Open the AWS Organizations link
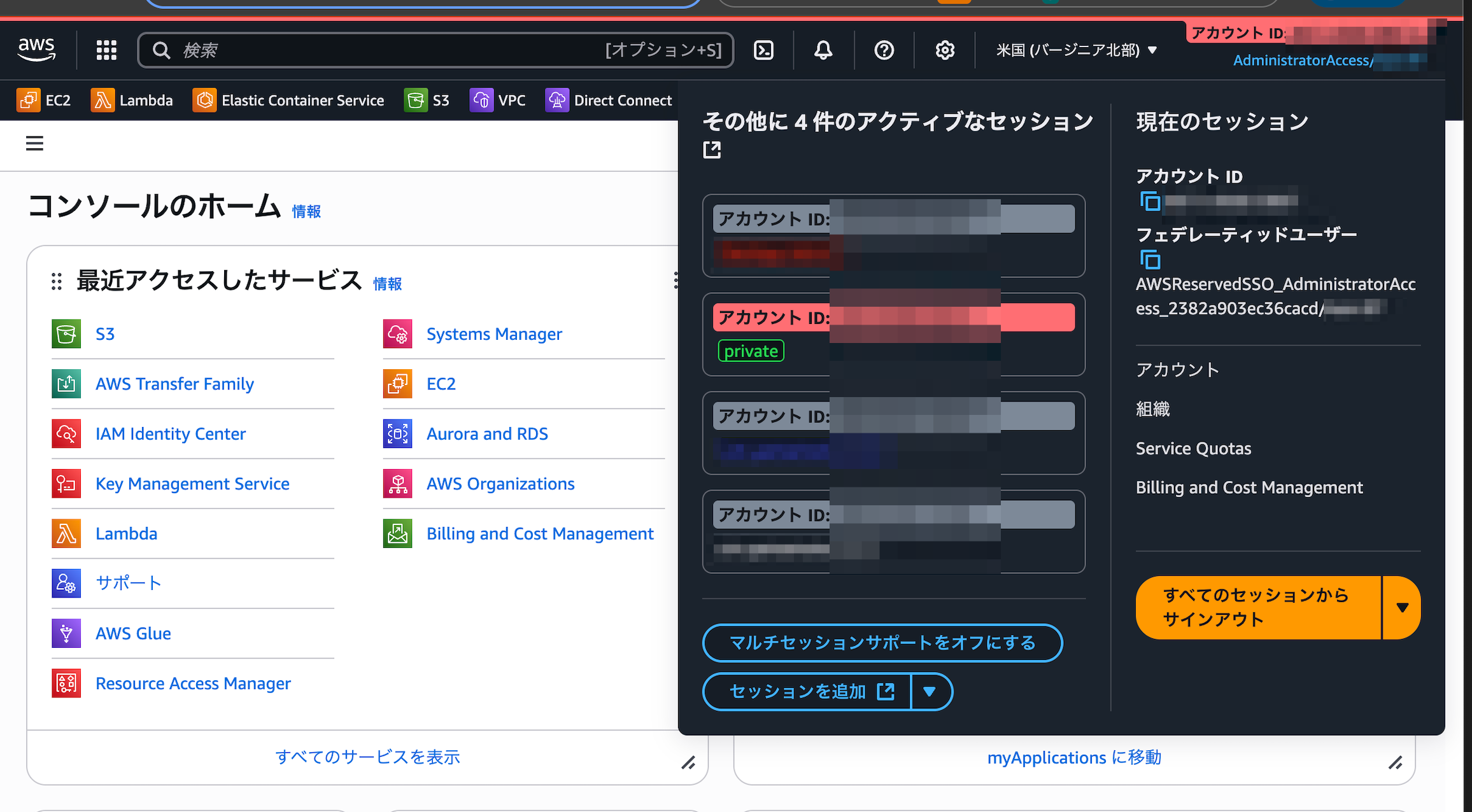 (500, 484)
